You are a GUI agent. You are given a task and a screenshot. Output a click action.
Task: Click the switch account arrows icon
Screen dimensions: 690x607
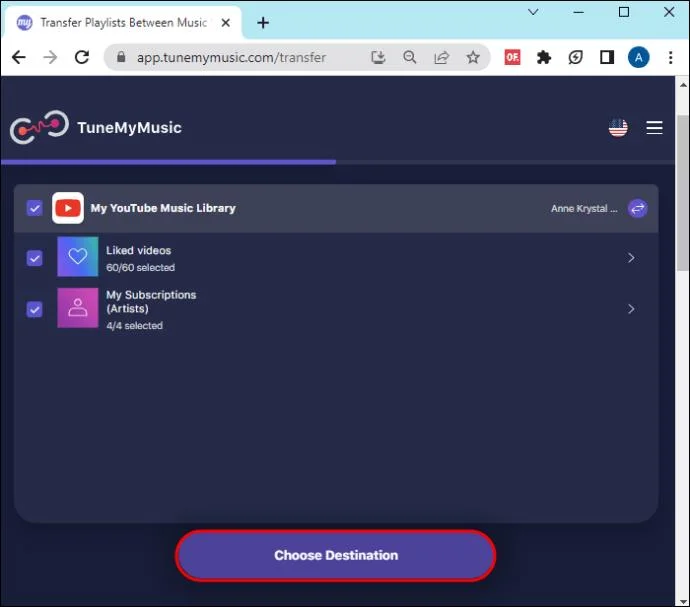[637, 208]
